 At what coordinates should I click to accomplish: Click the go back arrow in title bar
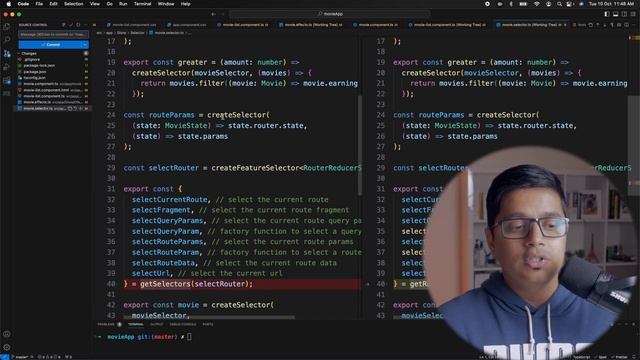pos(213,14)
